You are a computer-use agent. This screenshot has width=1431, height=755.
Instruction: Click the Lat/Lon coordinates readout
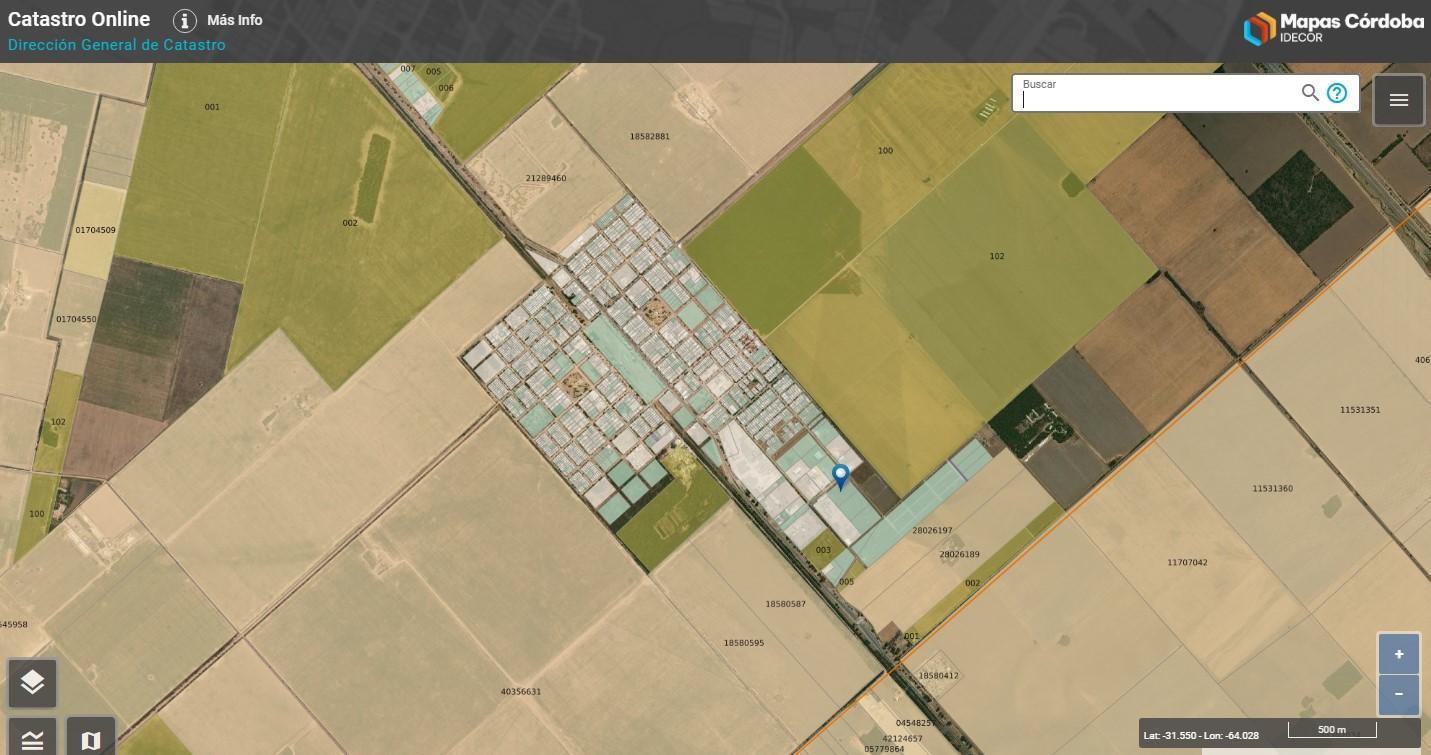[x=1201, y=736]
